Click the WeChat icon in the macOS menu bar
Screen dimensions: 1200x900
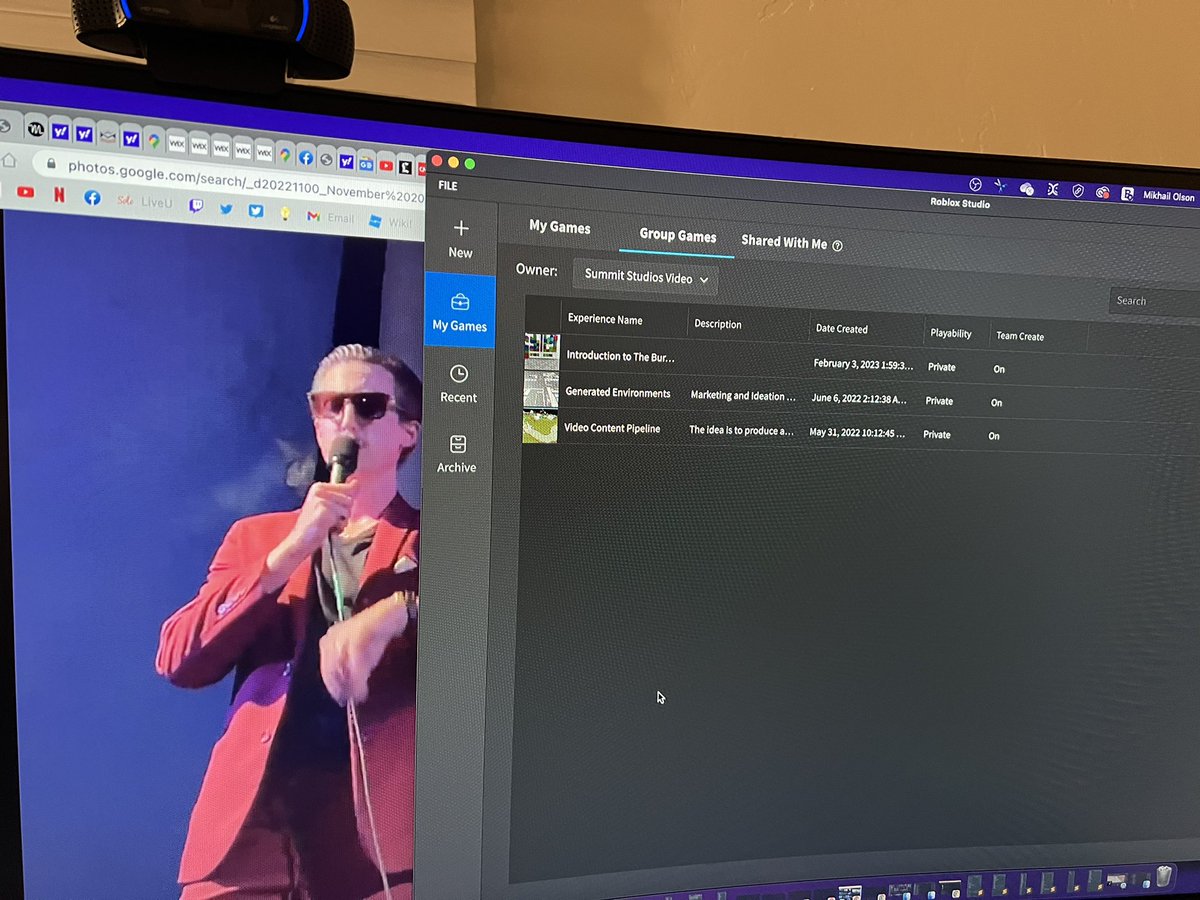coord(1027,188)
